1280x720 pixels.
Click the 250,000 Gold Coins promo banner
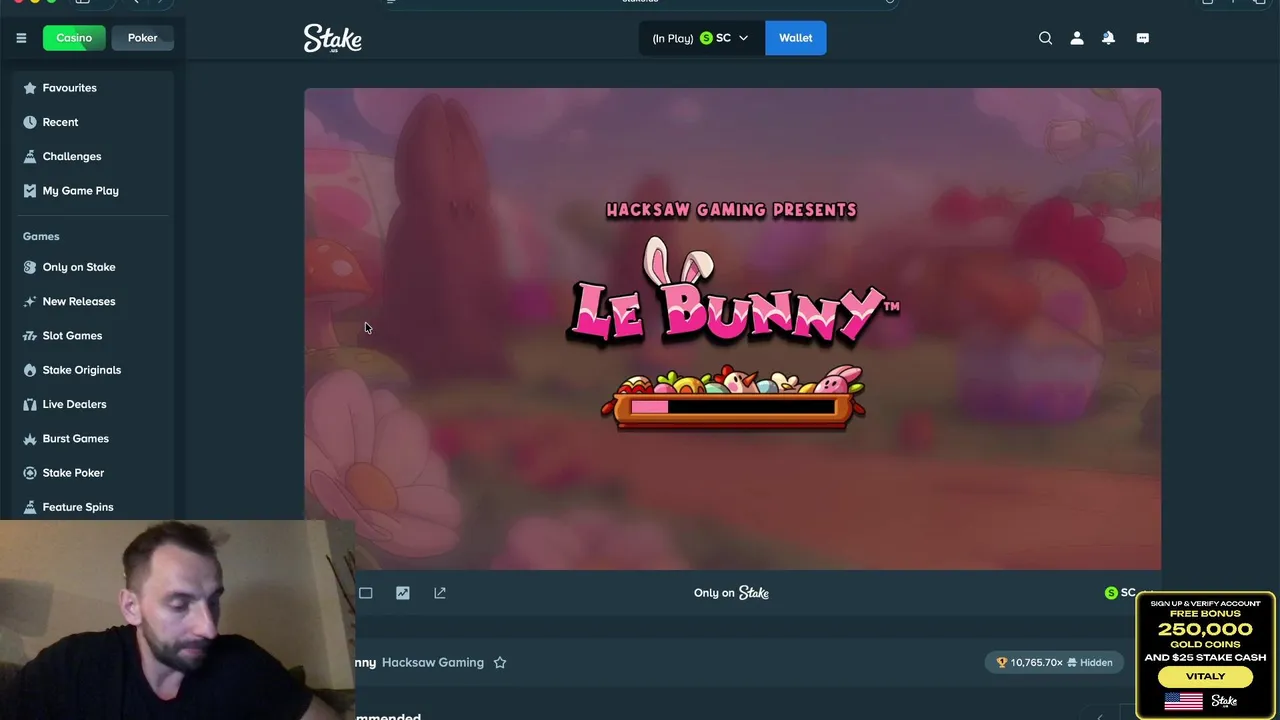(x=1205, y=654)
